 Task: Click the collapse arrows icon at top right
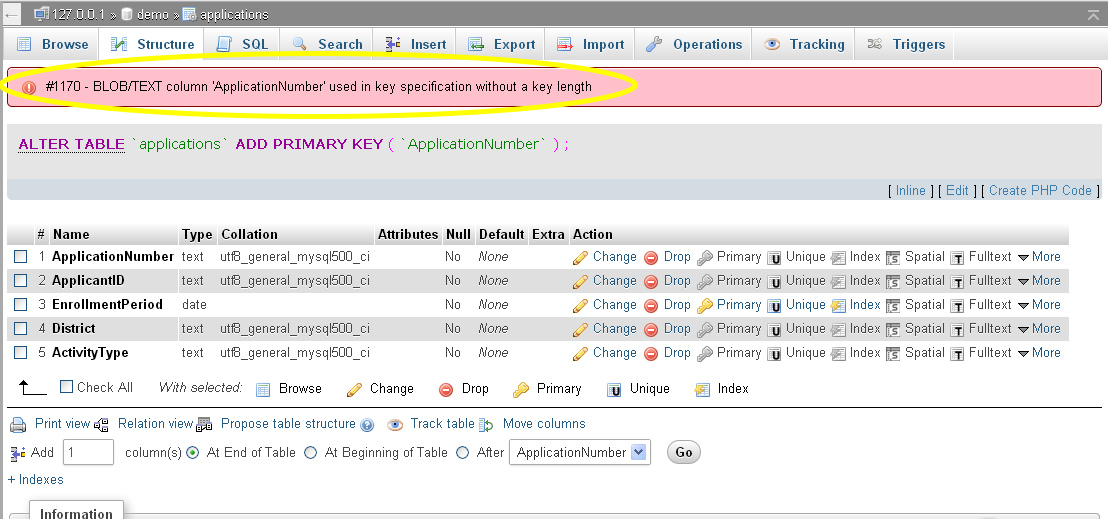(x=1092, y=13)
